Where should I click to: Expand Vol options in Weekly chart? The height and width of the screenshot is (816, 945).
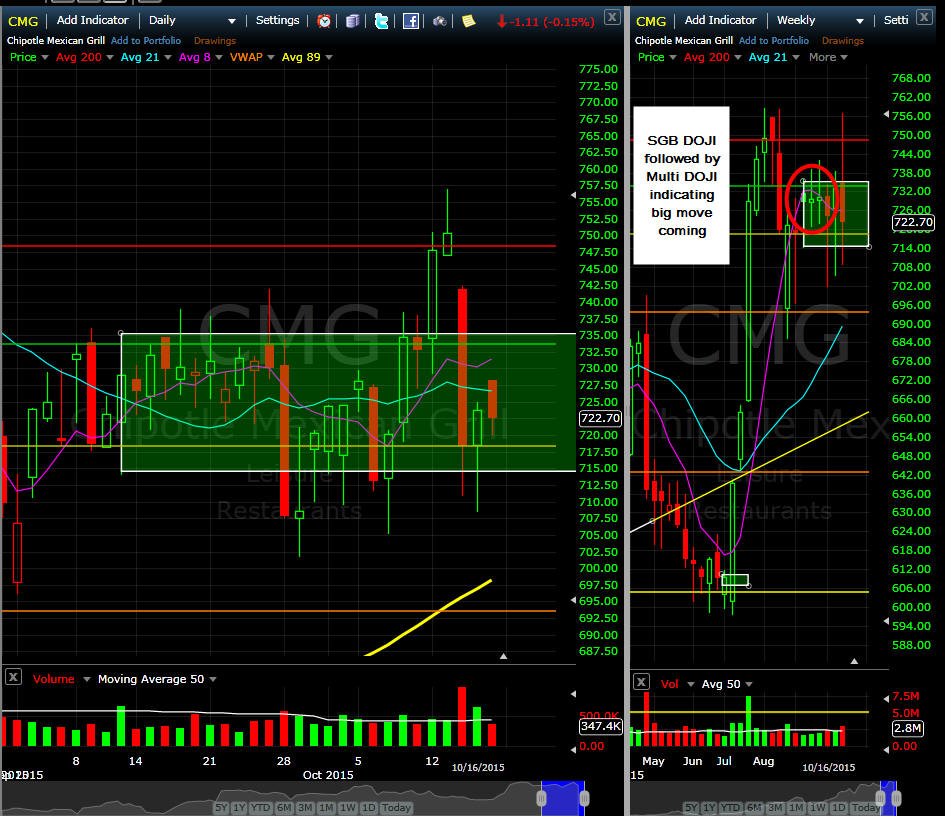(691, 684)
